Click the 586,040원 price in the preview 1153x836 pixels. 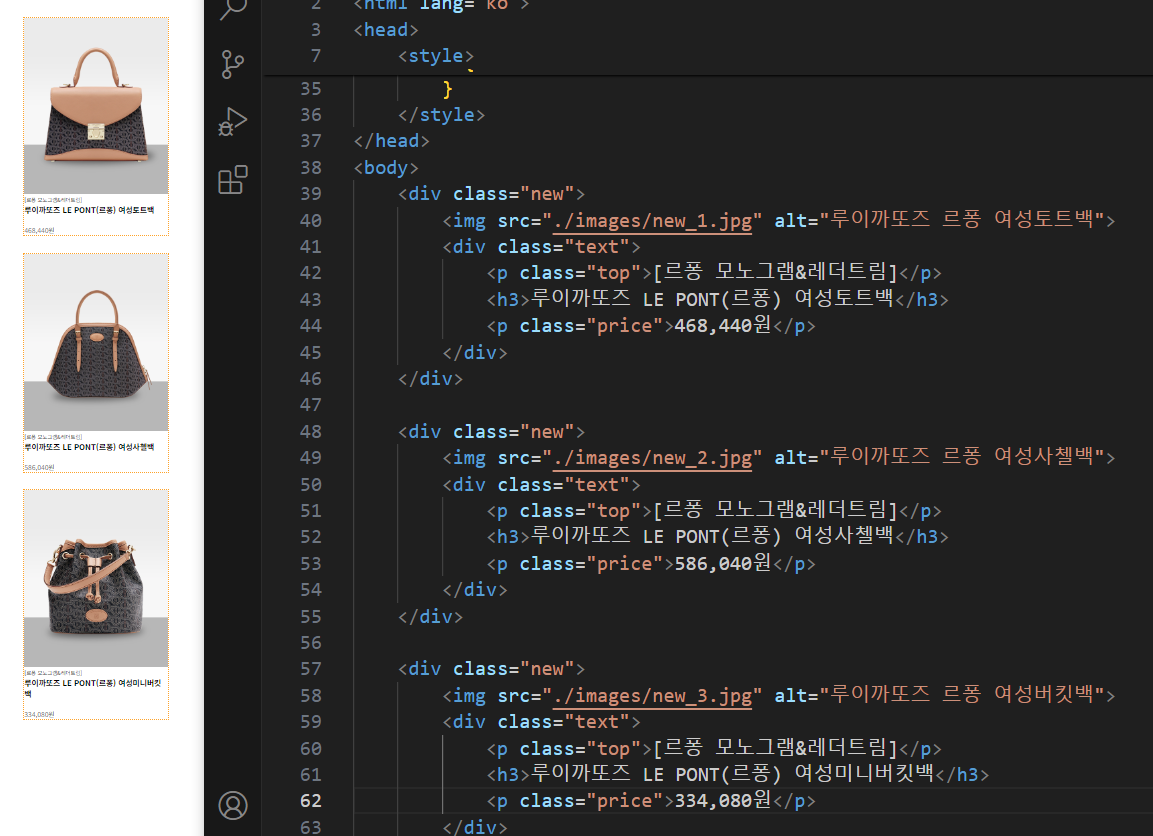tap(40, 467)
